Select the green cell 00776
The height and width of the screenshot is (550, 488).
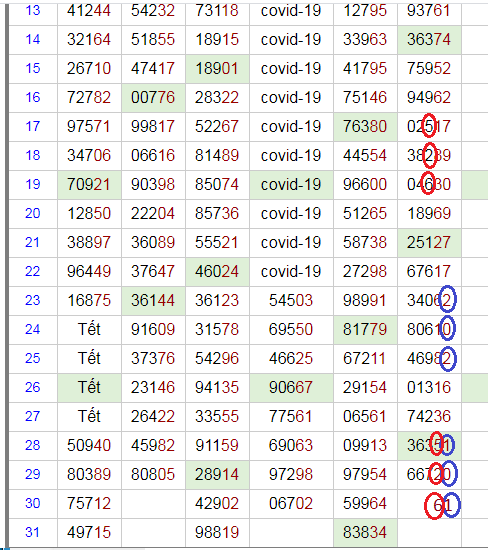[153, 98]
